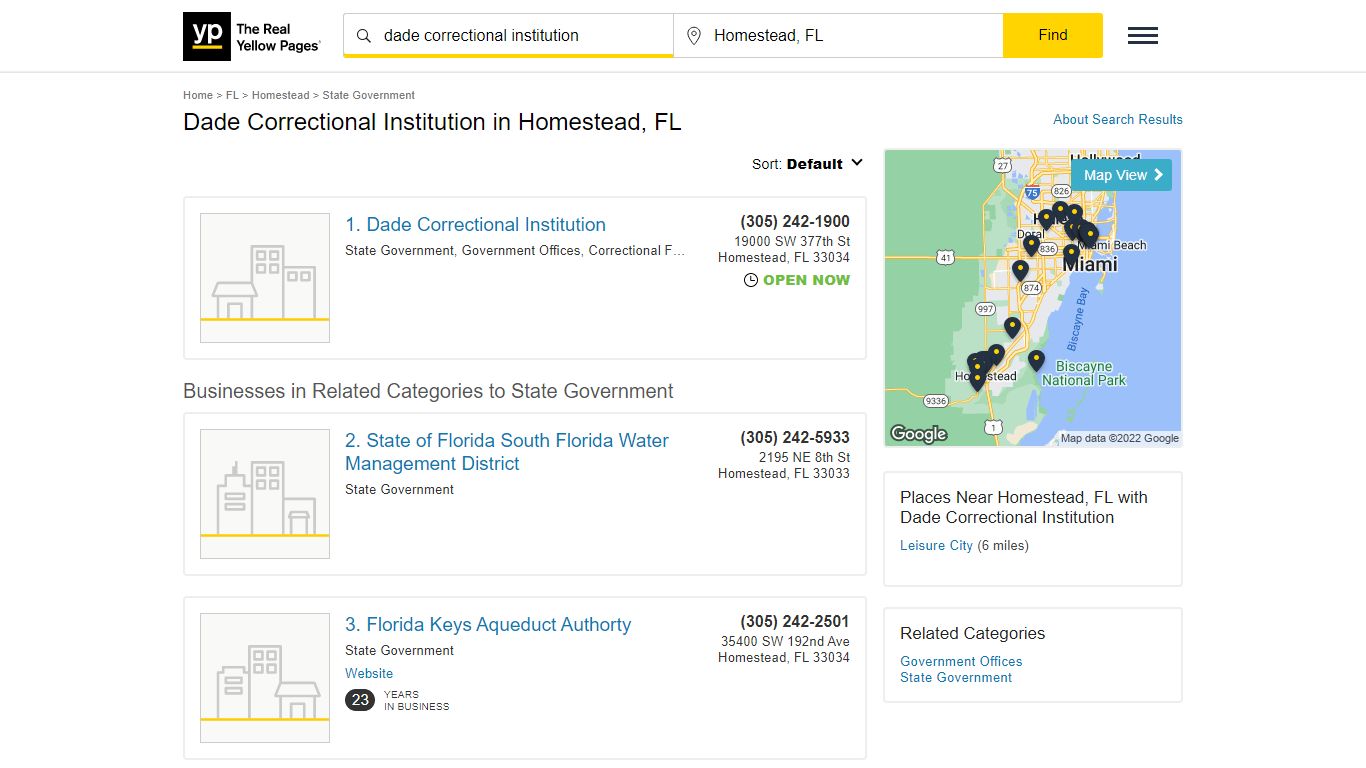Open the Sort Default dropdown
Image resolution: width=1366 pixels, height=768 pixels.
[807, 164]
